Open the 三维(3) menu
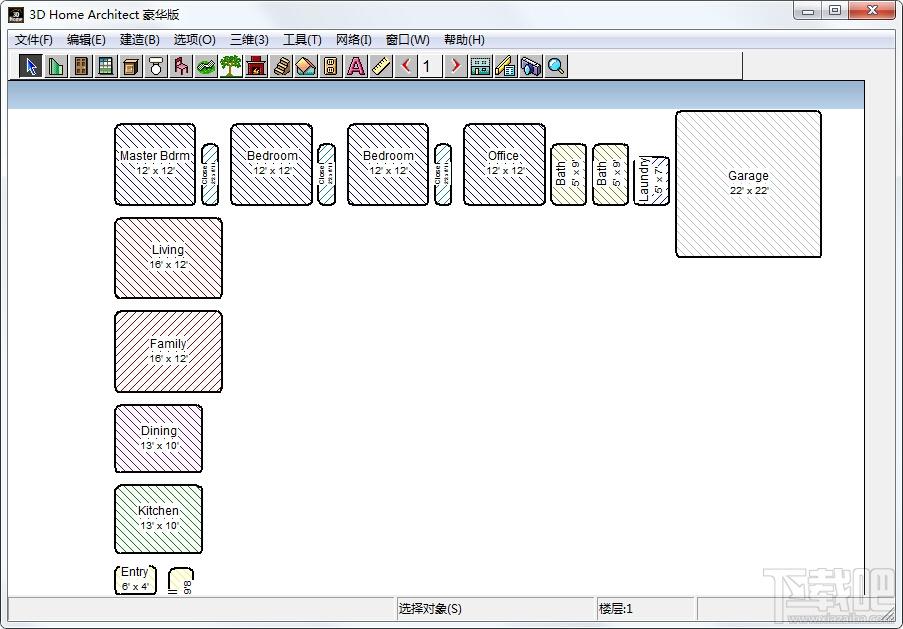The width and height of the screenshot is (903, 629). [x=249, y=40]
